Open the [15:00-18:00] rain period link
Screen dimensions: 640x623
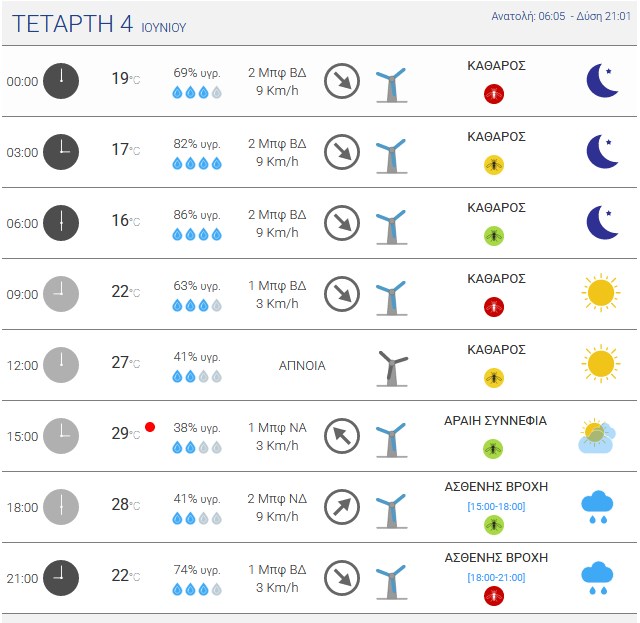tap(496, 506)
